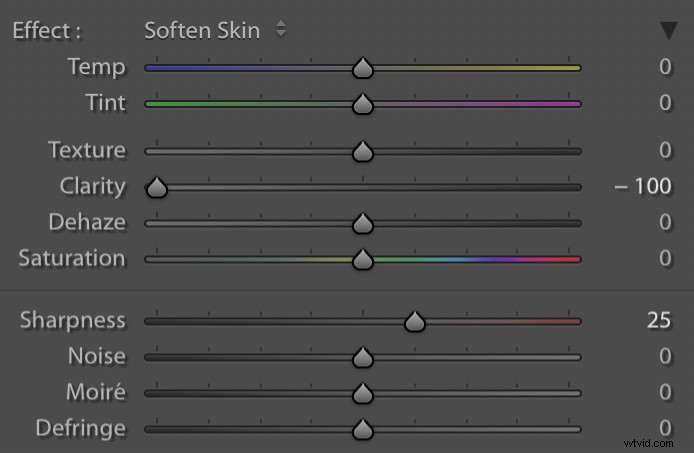Click the Sharpness label
The width and height of the screenshot is (694, 453).
pyautogui.click(x=73, y=321)
